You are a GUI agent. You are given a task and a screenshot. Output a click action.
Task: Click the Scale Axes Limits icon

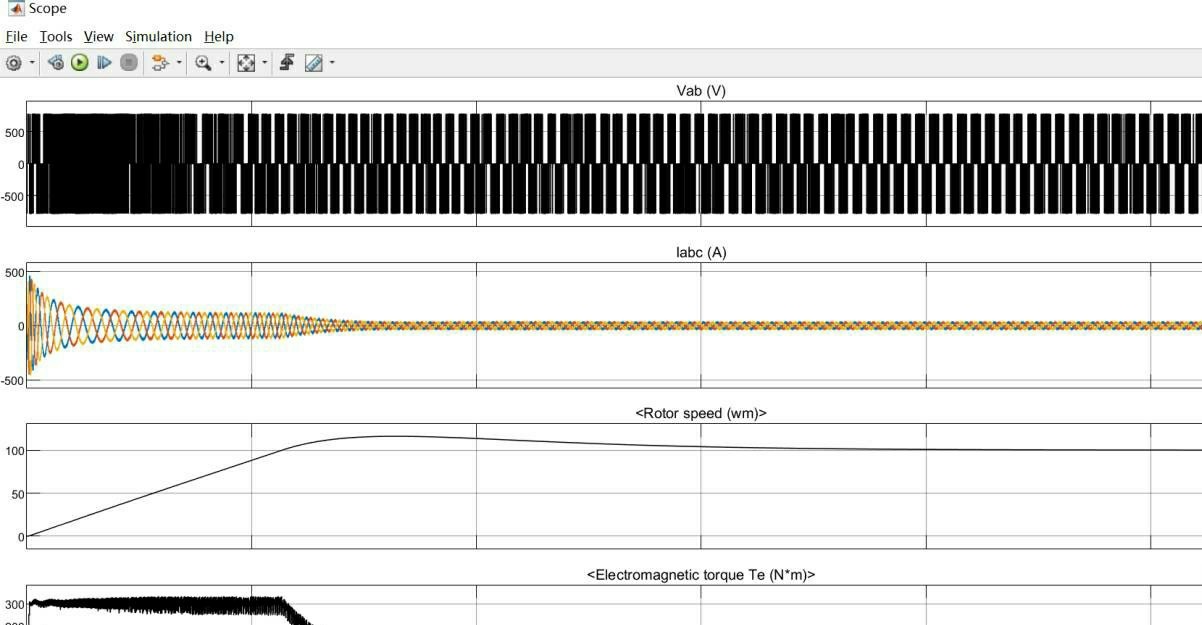[246, 63]
